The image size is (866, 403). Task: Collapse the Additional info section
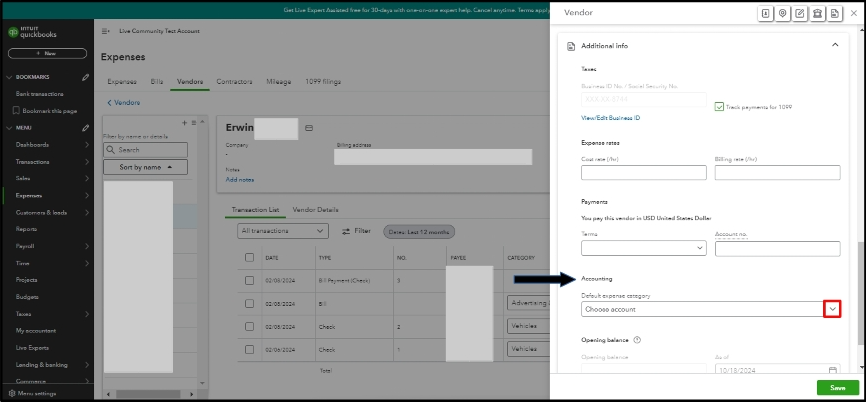[x=834, y=45]
